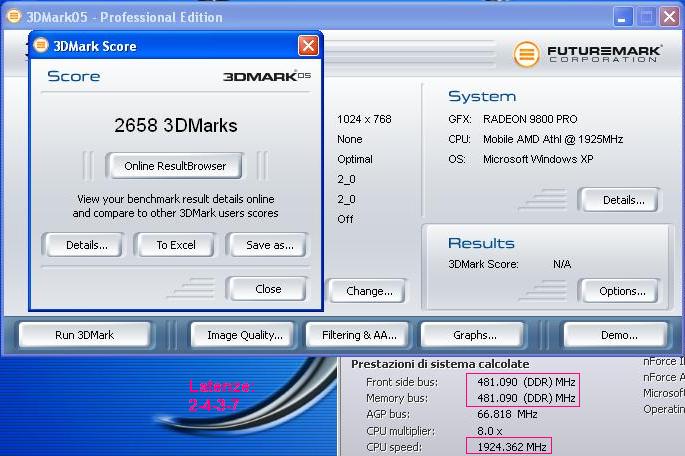This screenshot has width=685, height=456.
Task: Click the System section heading
Action: [482, 97]
